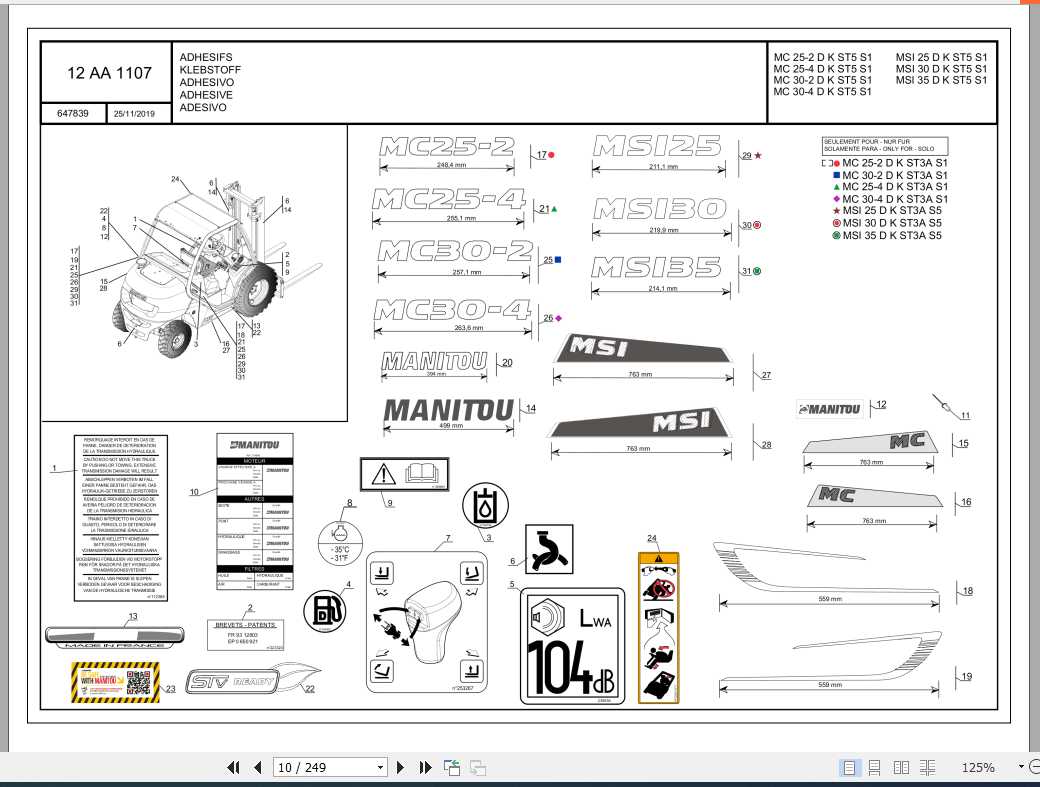Enable continuous scrolling page view
Screen dimensions: 1040x787
click(875, 767)
